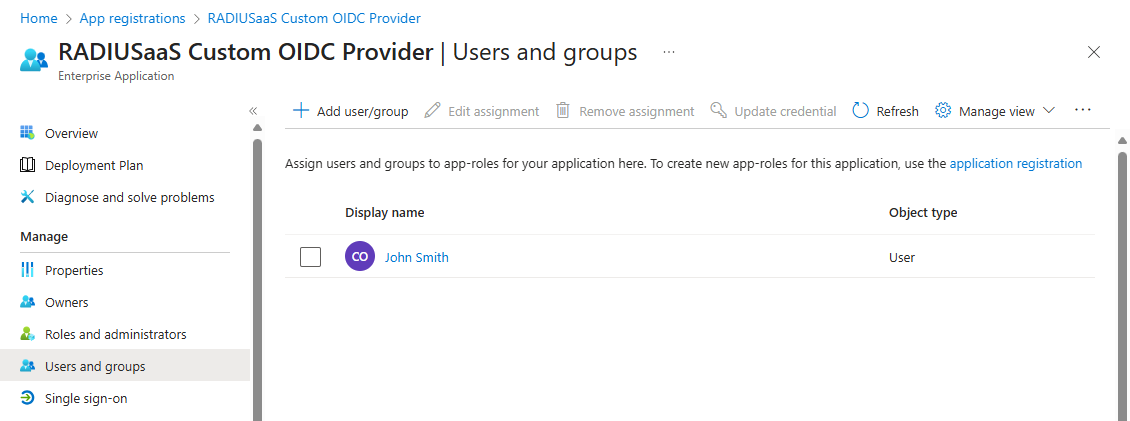Close the Users and groups blade

[1093, 52]
